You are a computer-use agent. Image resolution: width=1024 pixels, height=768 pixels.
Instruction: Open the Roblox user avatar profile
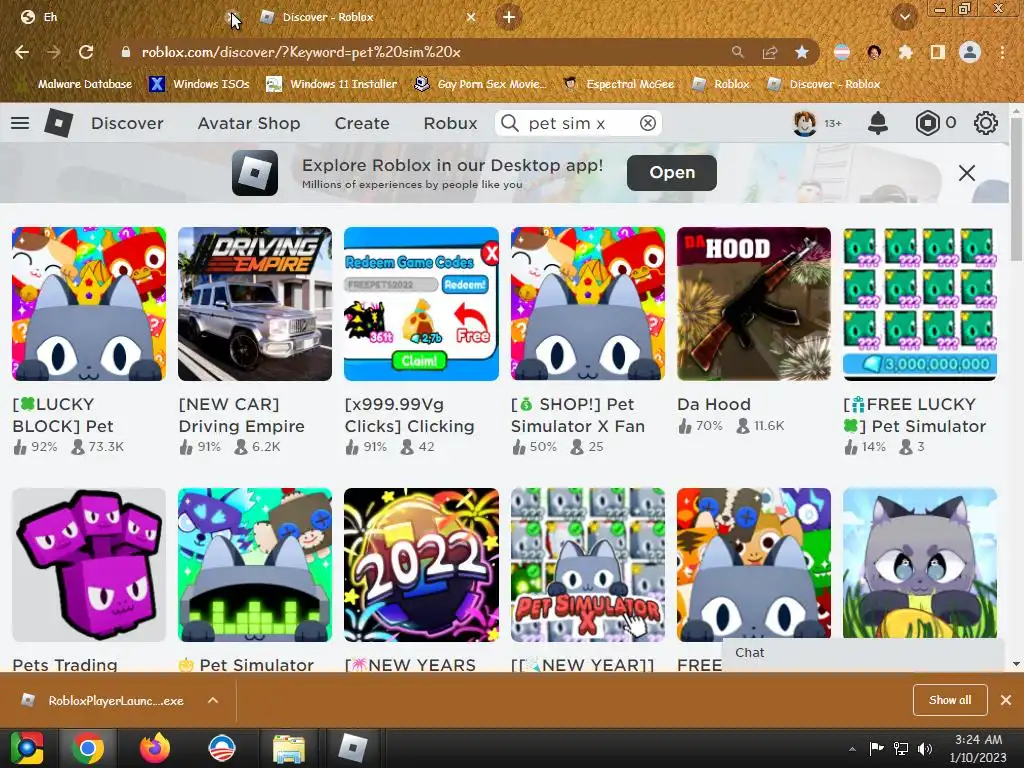click(x=805, y=123)
